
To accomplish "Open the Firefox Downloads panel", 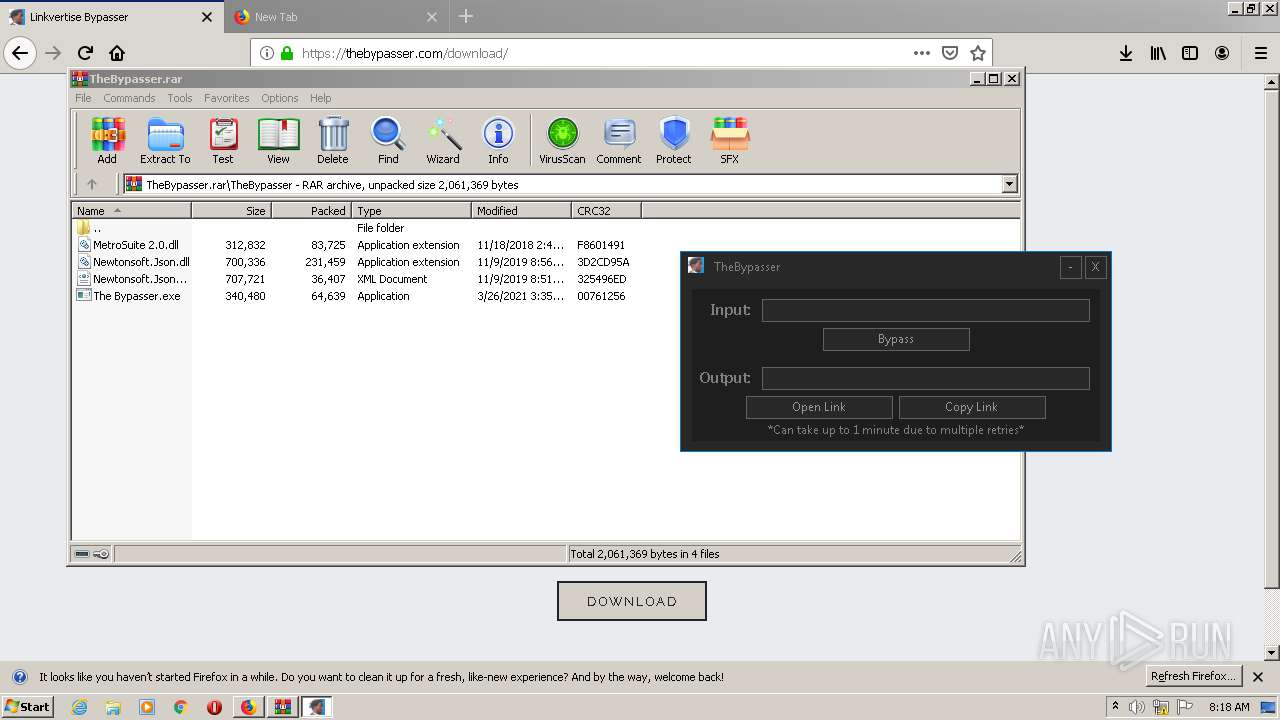I will click(1126, 53).
